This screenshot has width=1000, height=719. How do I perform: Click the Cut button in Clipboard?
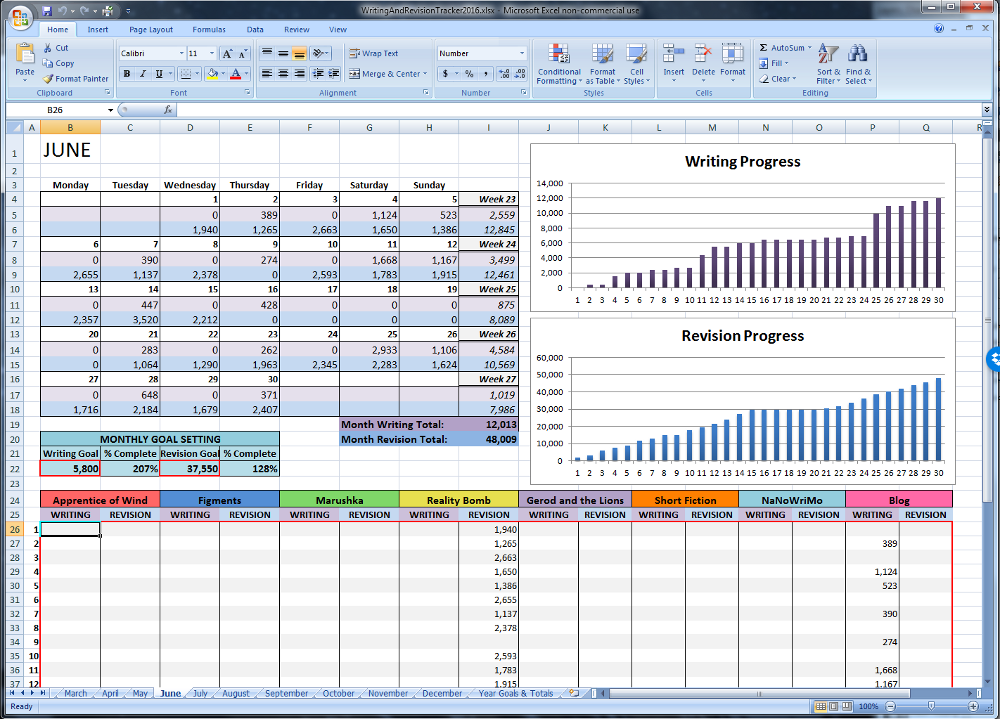pyautogui.click(x=55, y=47)
